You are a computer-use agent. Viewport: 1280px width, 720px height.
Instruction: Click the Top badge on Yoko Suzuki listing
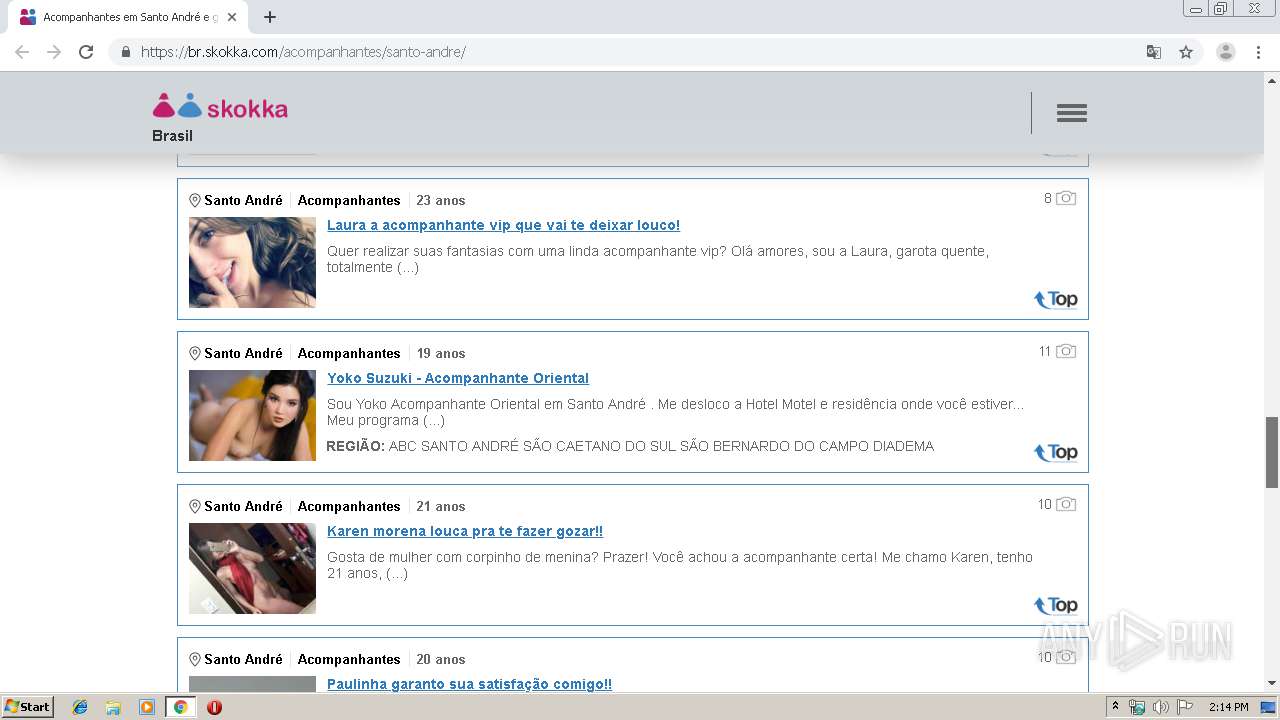click(1056, 452)
